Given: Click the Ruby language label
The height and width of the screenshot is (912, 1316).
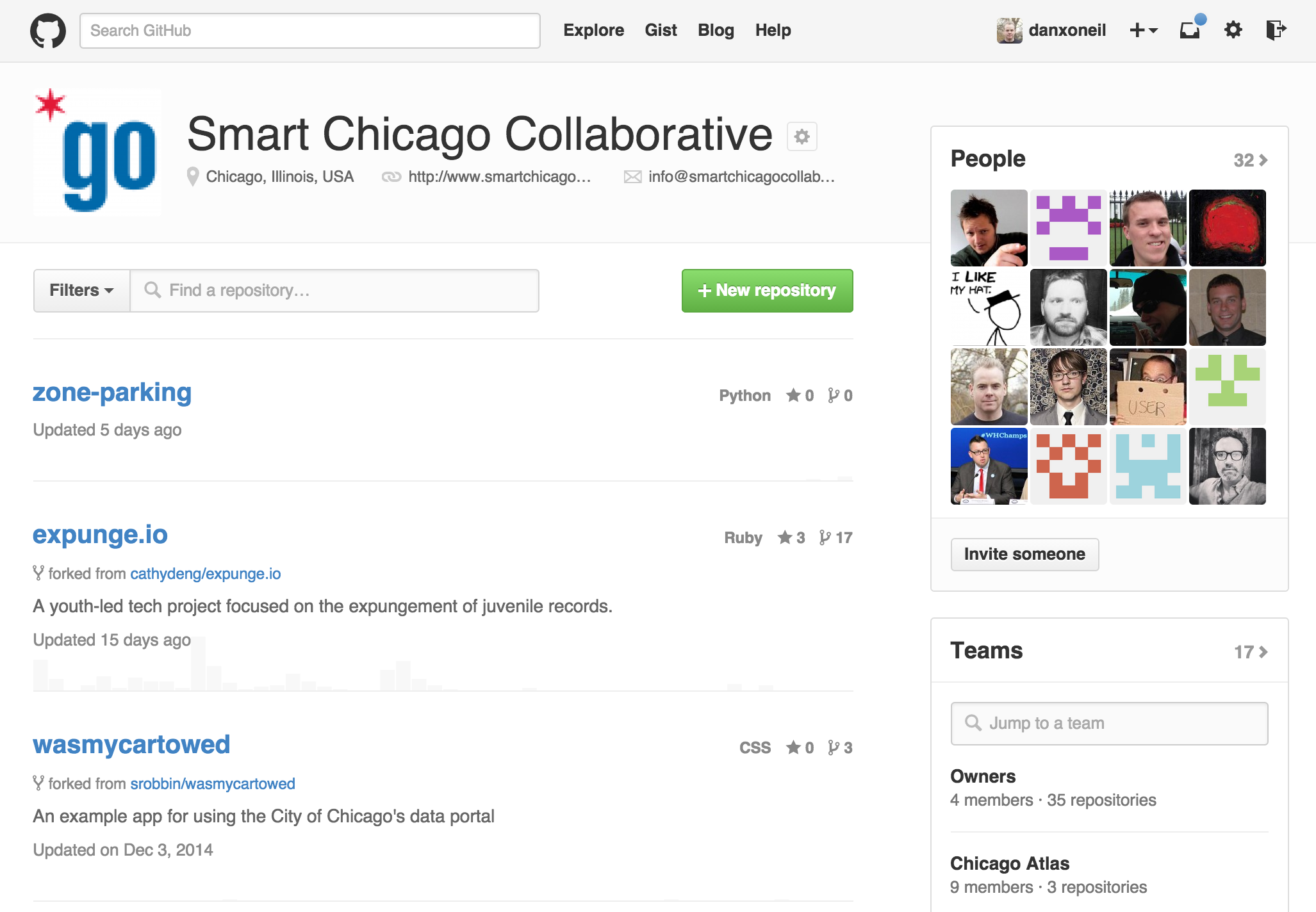Looking at the screenshot, I should point(743,538).
